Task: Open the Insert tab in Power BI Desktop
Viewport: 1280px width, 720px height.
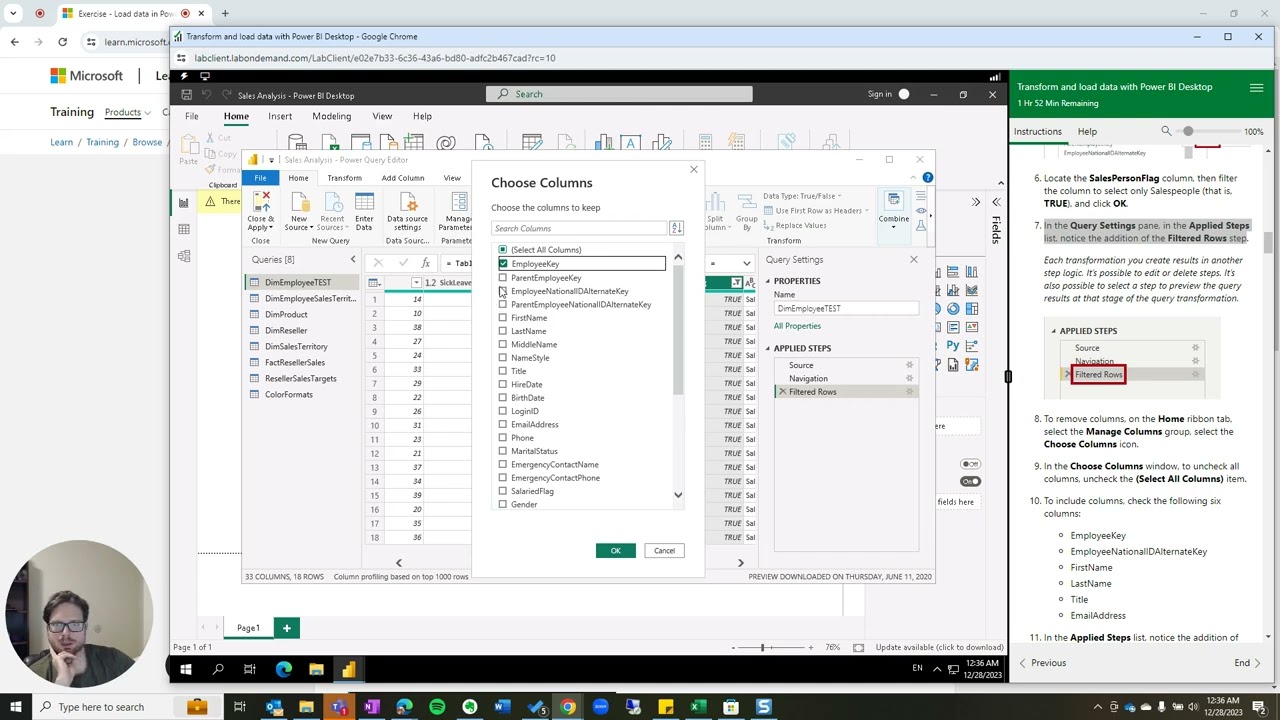Action: (280, 116)
